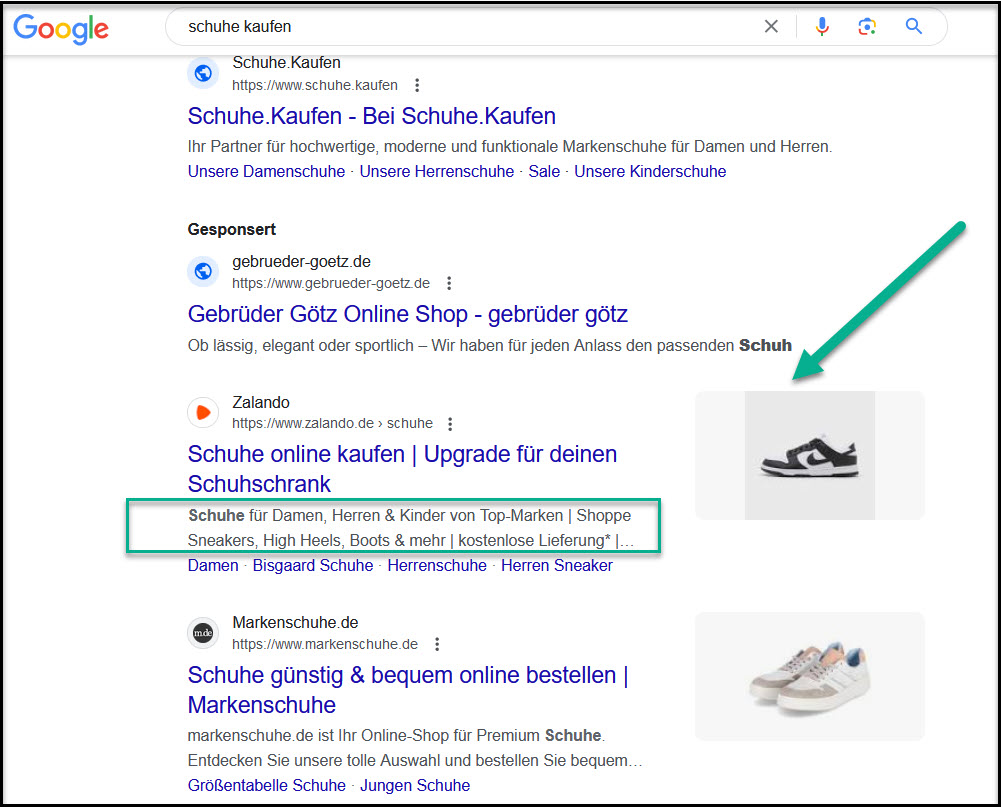1001x807 pixels.
Task: Click snippet 'Schuhe für Damen, Herren & Kinder'
Action: click(410, 527)
